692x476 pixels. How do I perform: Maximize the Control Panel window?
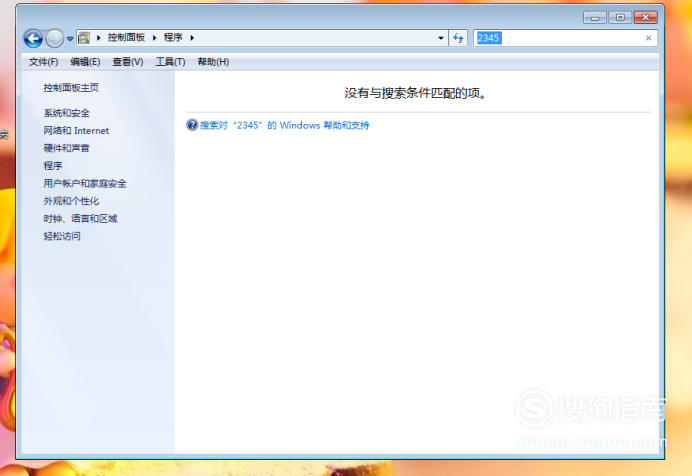[x=620, y=18]
